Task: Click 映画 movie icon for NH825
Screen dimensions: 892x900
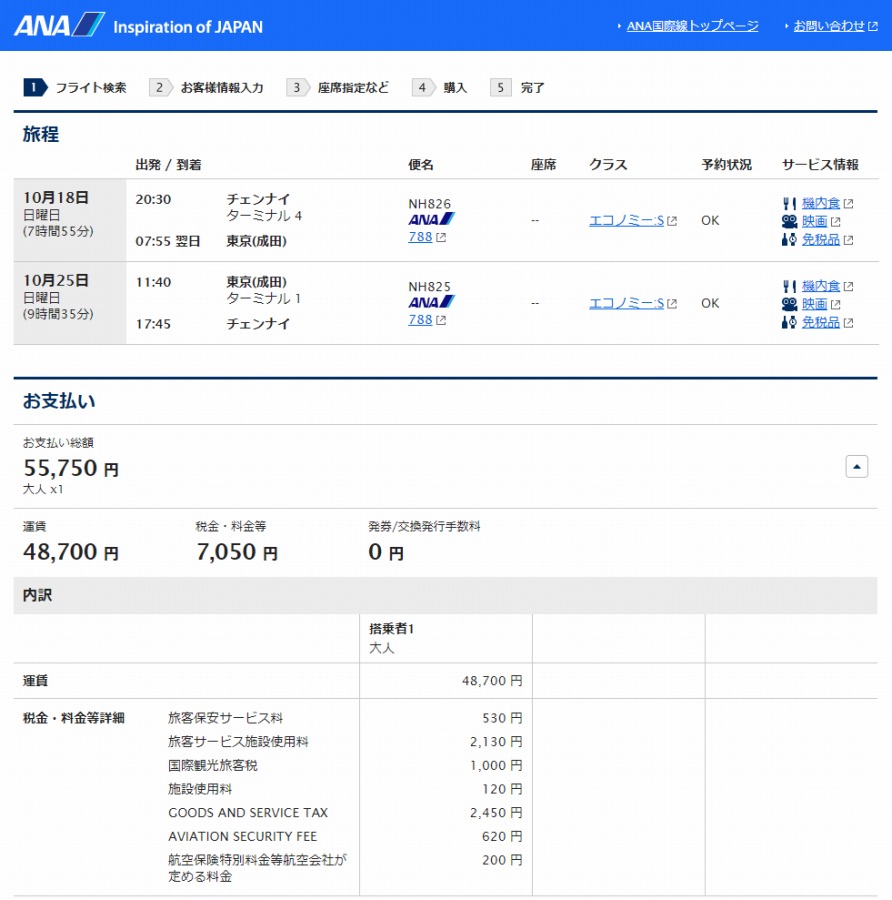Action: pos(789,304)
